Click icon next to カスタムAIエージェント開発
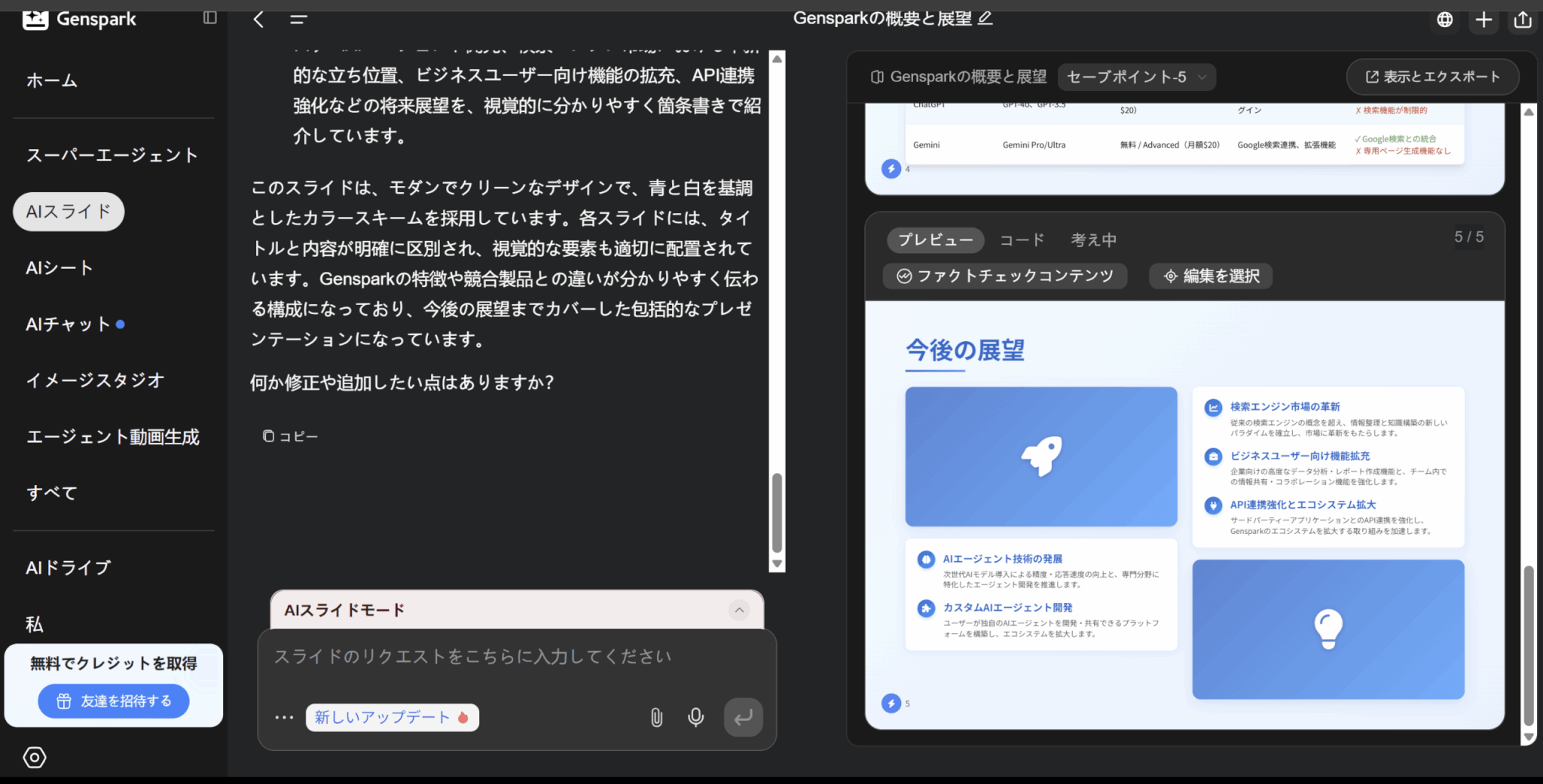The image size is (1543, 784). coord(926,608)
